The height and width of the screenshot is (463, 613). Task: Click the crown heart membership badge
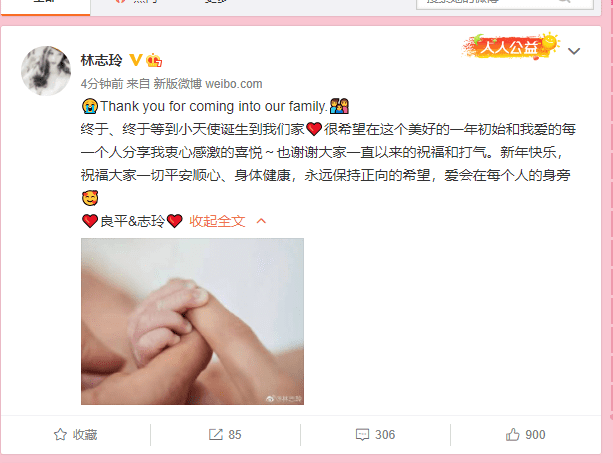click(x=154, y=60)
